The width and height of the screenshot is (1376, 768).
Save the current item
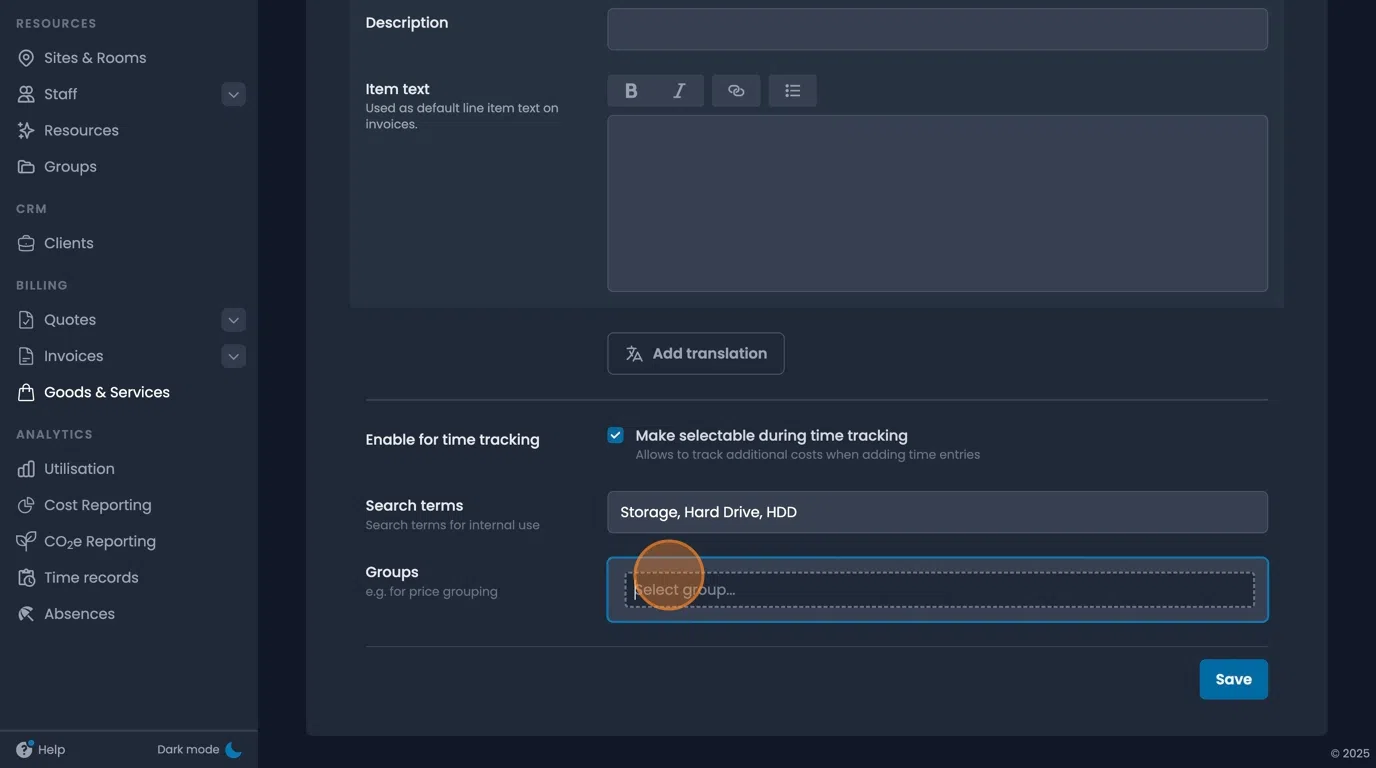coord(1233,679)
